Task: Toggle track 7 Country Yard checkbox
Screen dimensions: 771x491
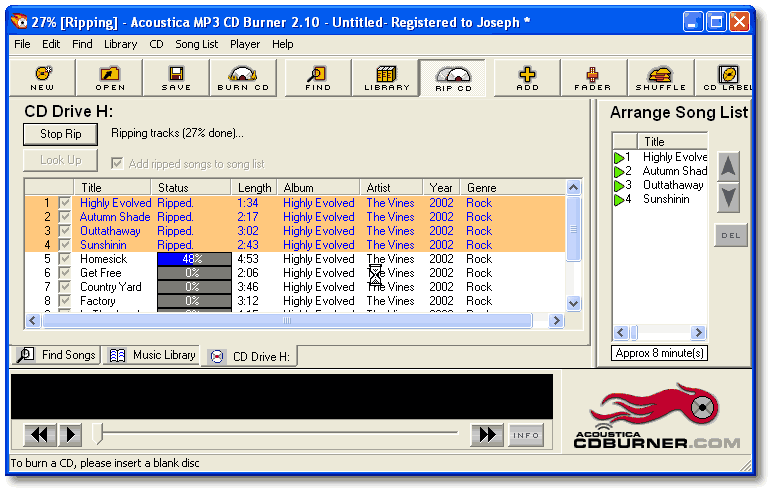Action: click(x=64, y=287)
